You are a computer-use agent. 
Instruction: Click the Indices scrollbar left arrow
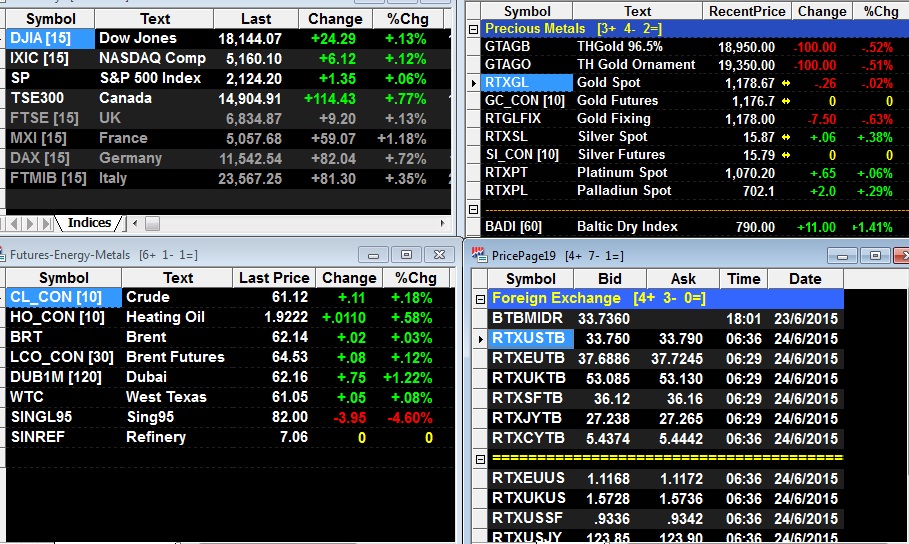(135, 223)
